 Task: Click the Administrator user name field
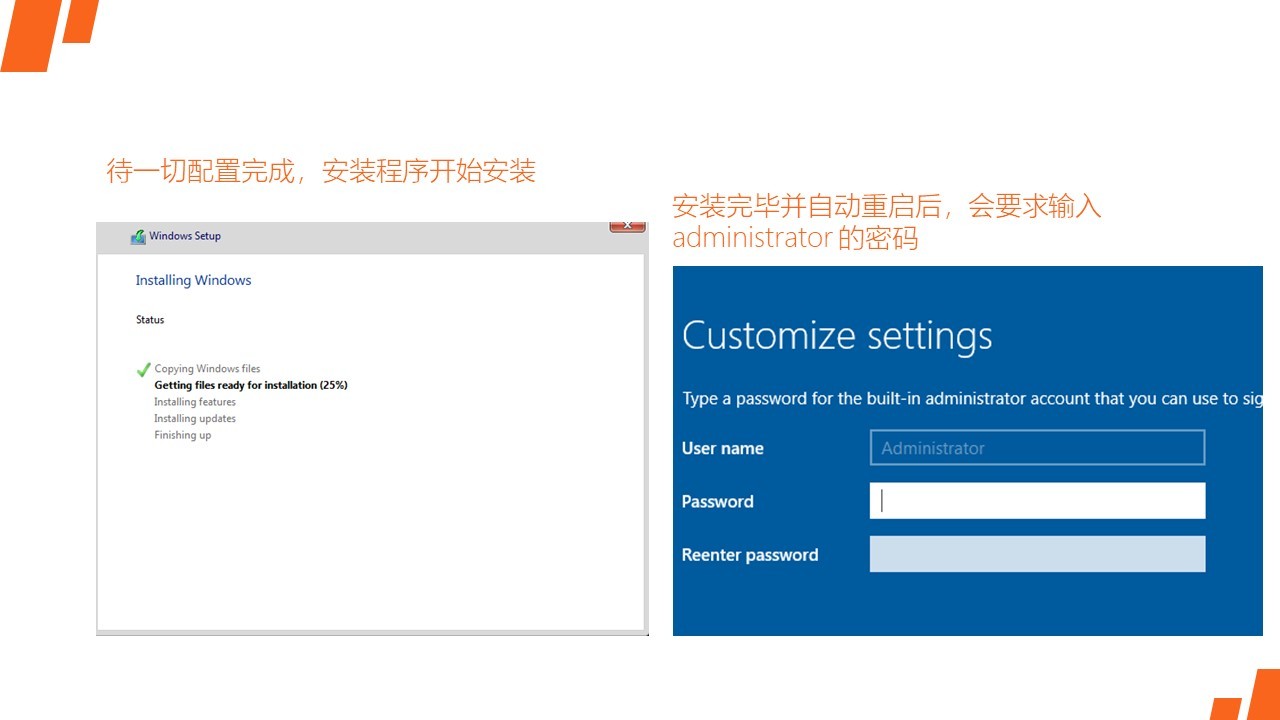point(1037,448)
